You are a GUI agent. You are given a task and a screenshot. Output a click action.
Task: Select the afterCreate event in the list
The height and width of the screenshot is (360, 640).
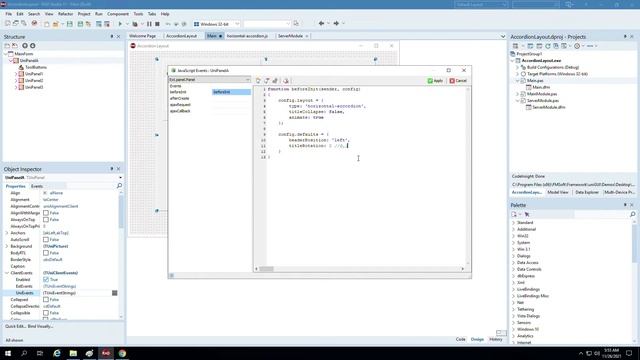[180, 98]
